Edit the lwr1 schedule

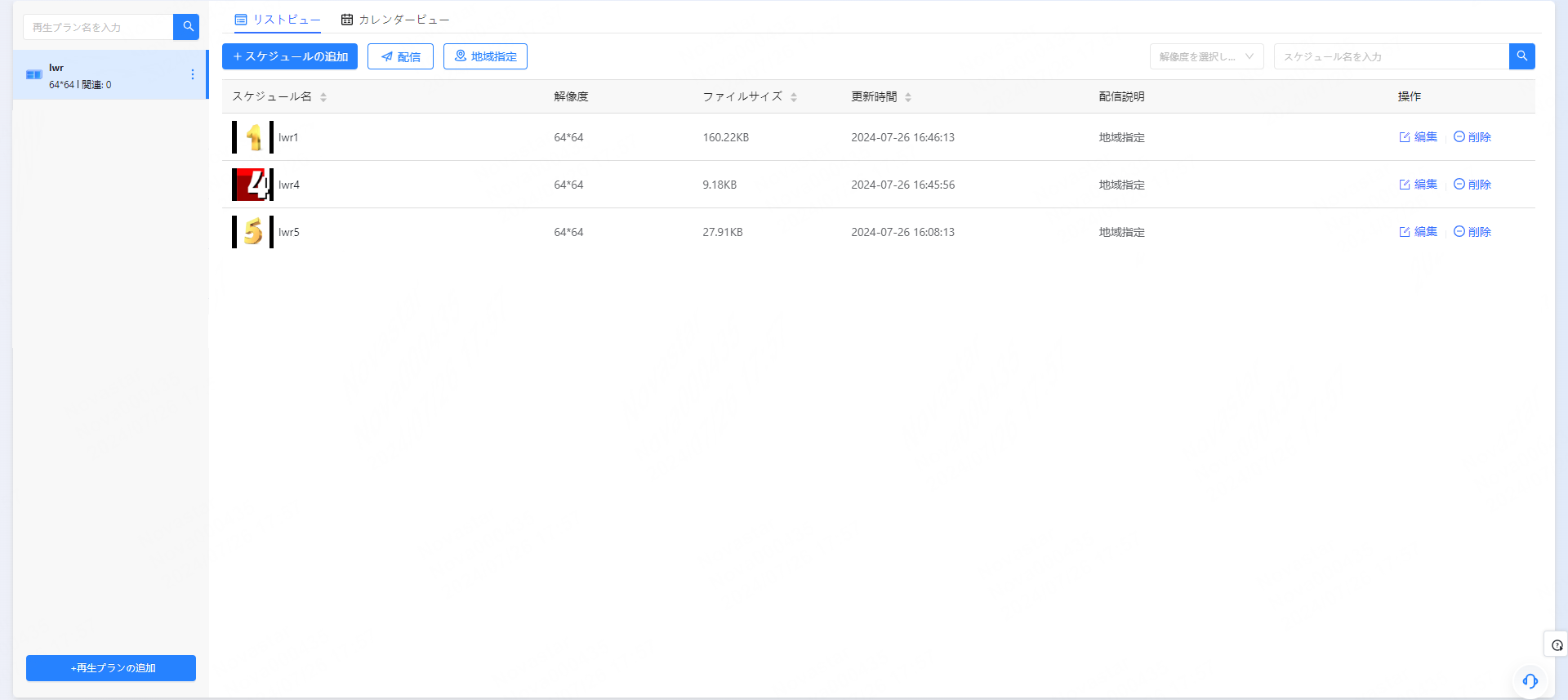point(1418,137)
